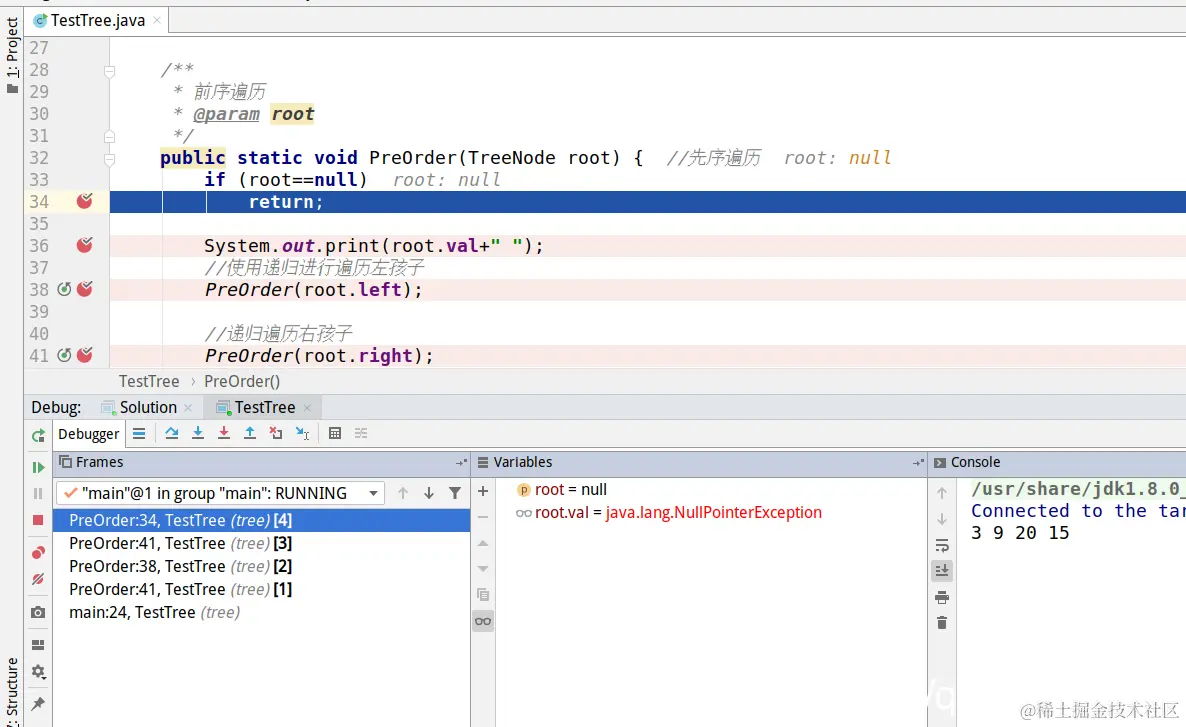Click the Frames filter funnel icon
The image size is (1186, 727).
[455, 493]
